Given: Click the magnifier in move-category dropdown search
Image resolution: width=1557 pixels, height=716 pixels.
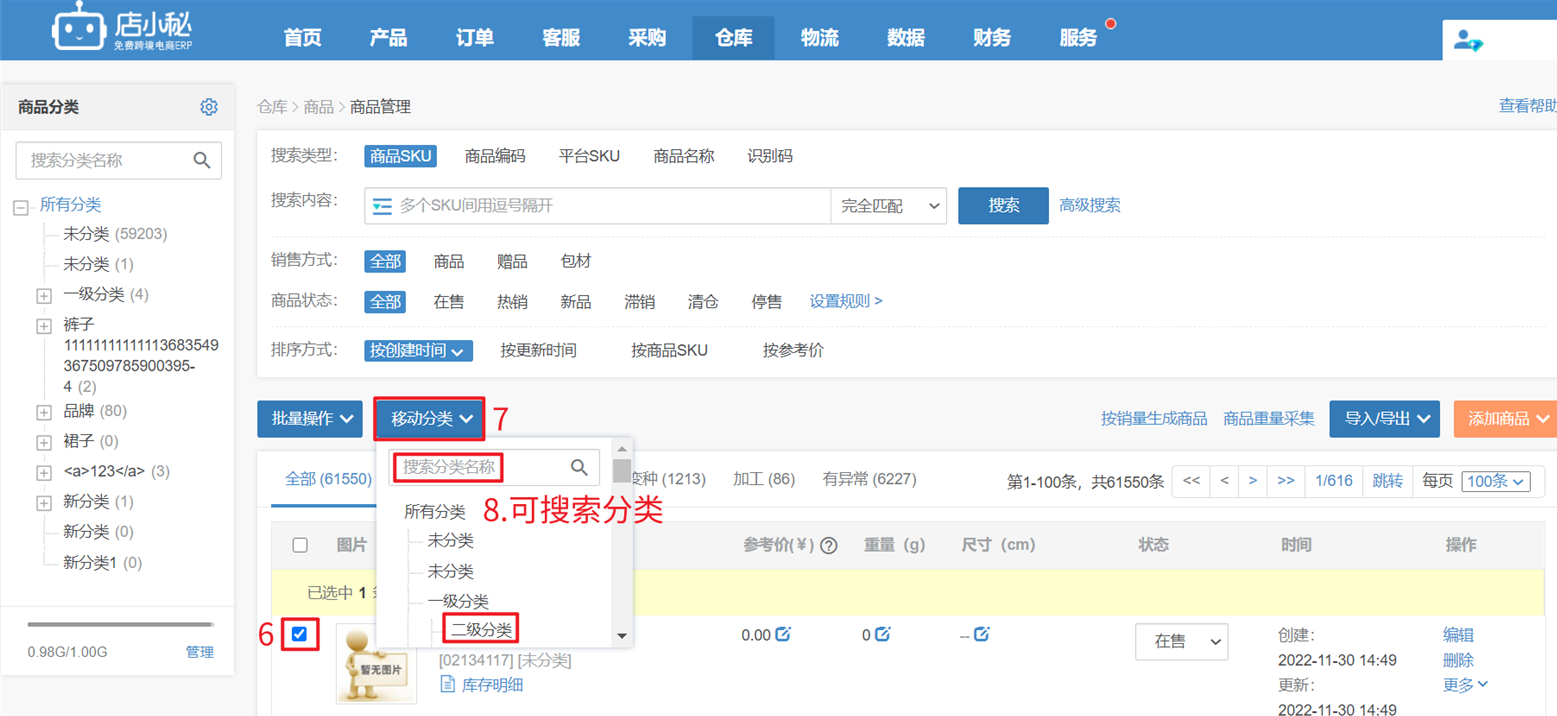Looking at the screenshot, I should click(580, 467).
